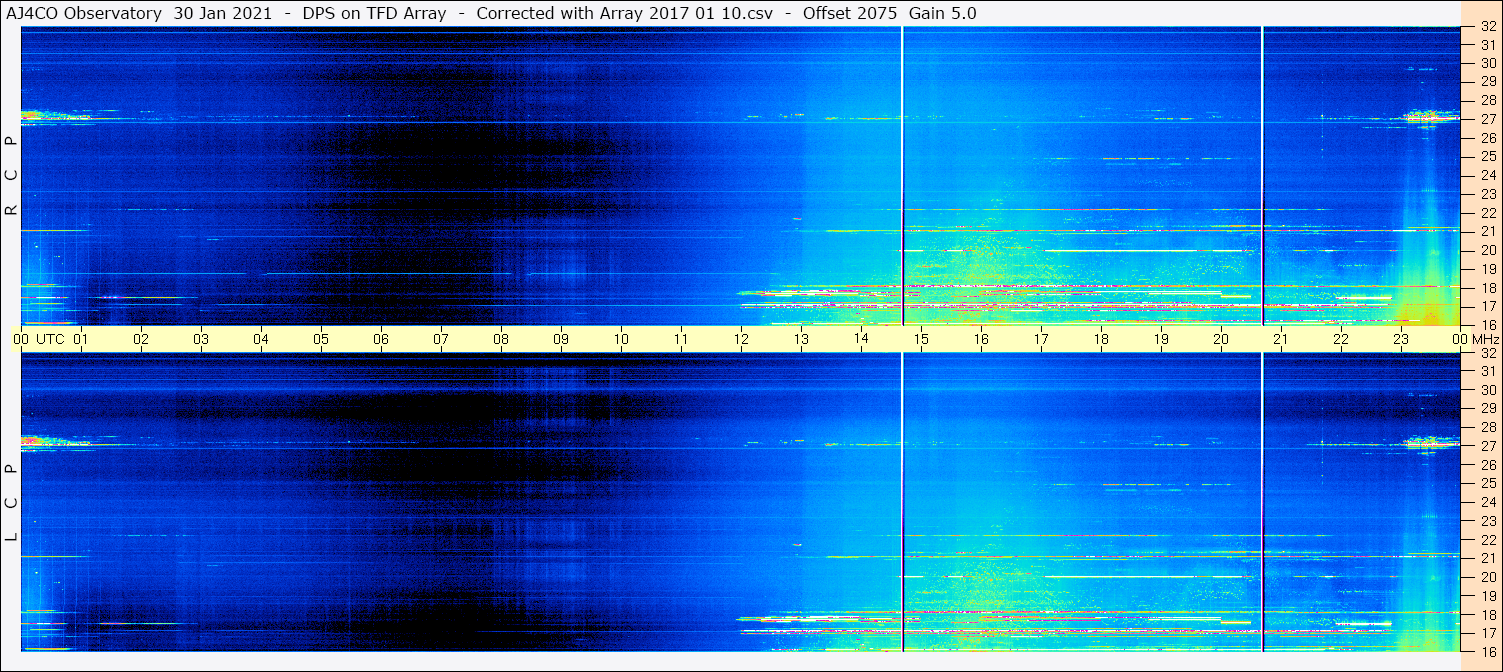
Task: Click the 'UTC' label on time axis
Action: click(x=50, y=339)
